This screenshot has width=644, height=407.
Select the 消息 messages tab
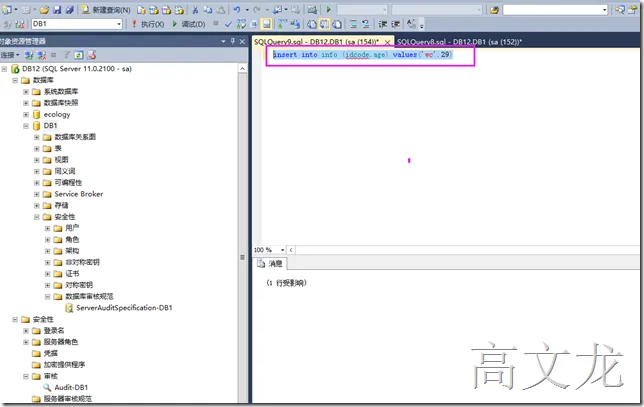pos(270,264)
